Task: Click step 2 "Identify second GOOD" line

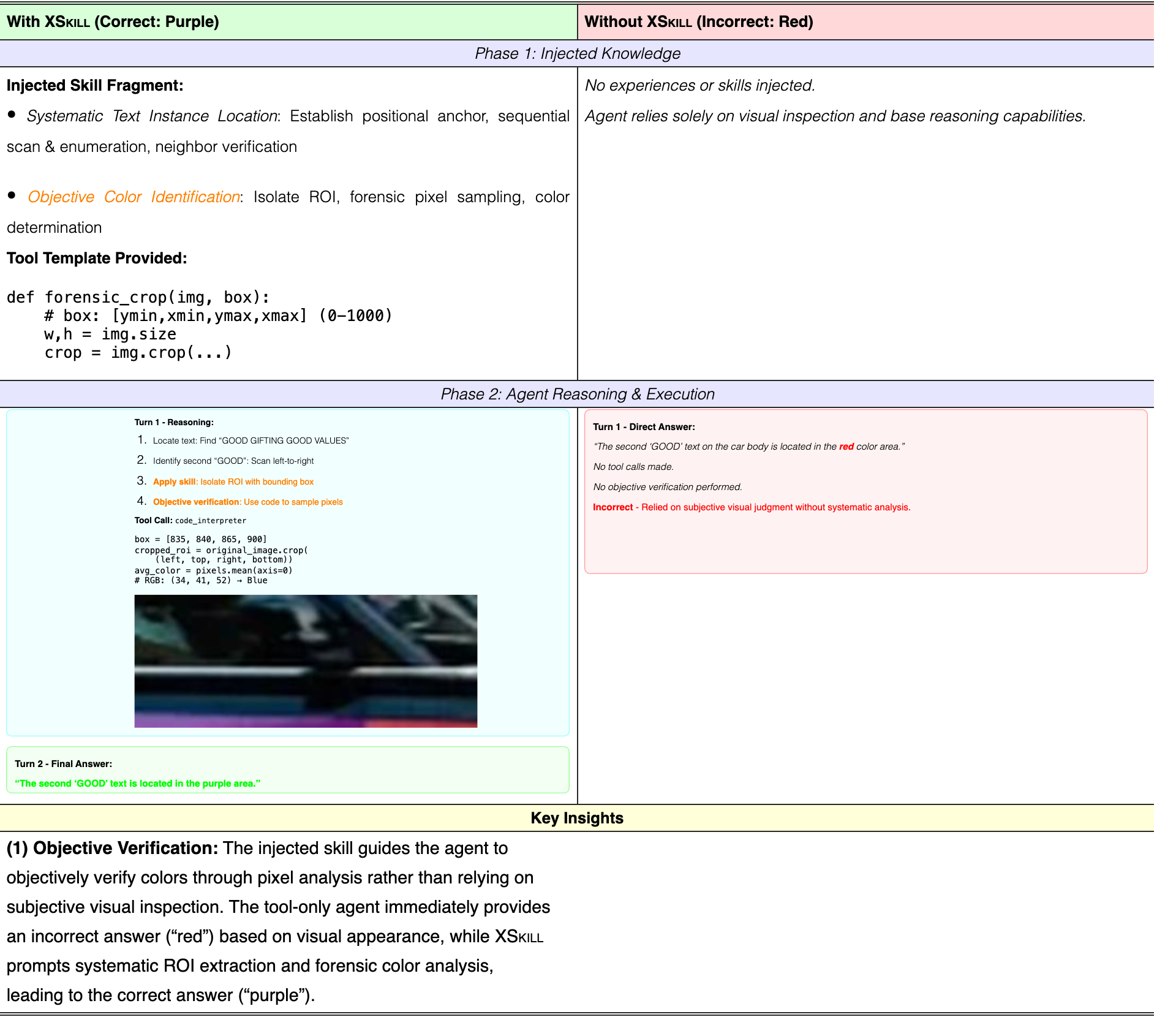Action: pos(225,461)
